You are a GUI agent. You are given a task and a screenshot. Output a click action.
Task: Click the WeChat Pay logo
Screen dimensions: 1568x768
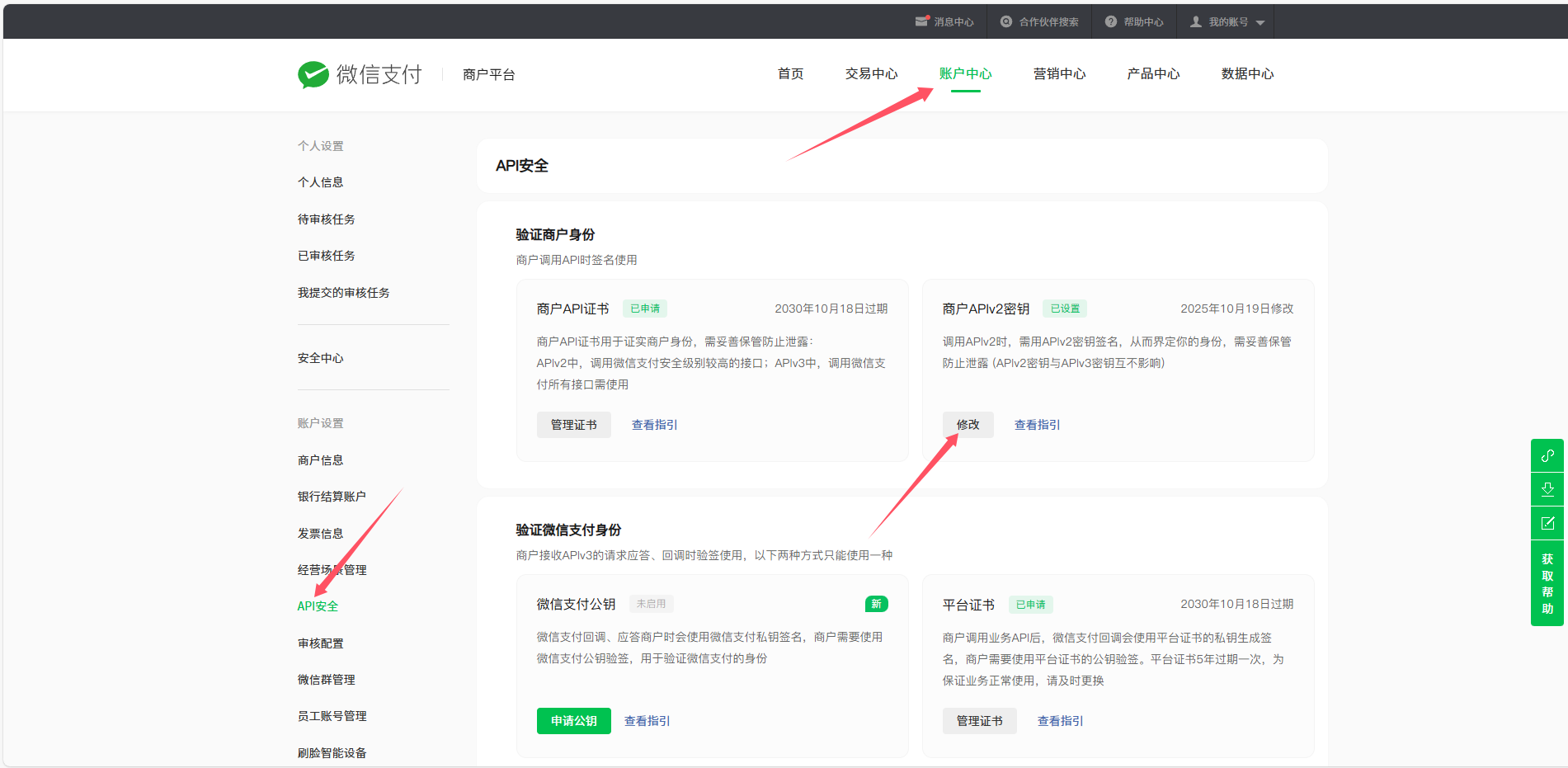313,74
